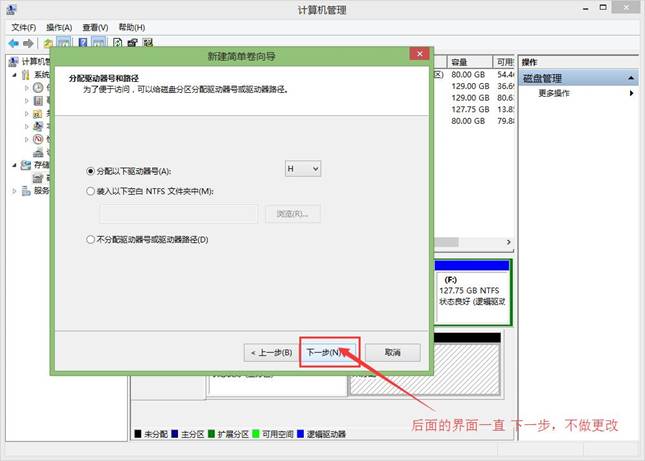Click the blue question-mark Help toolbar icon

[x=83, y=43]
